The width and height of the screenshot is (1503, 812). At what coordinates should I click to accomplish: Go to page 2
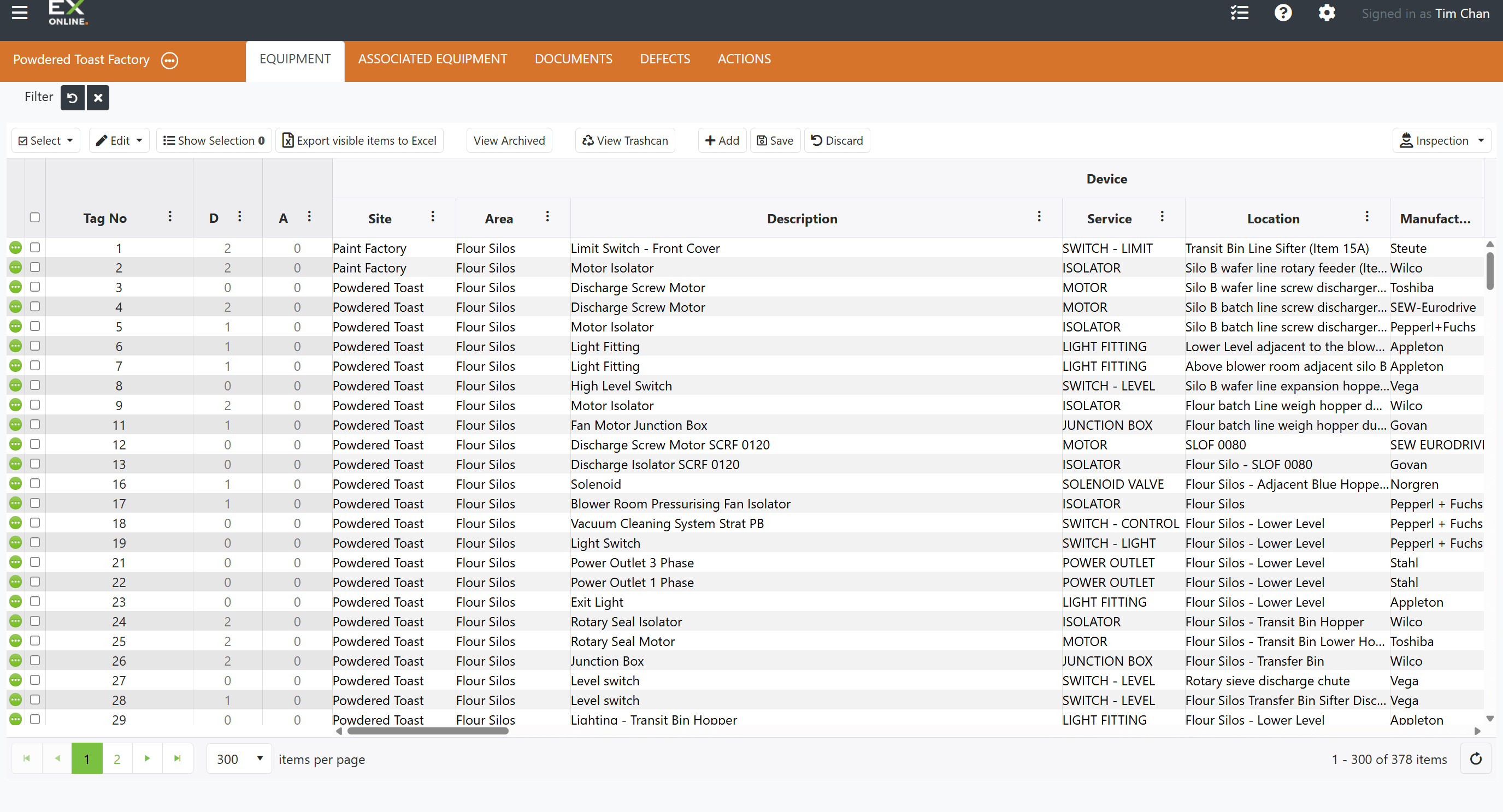(117, 758)
